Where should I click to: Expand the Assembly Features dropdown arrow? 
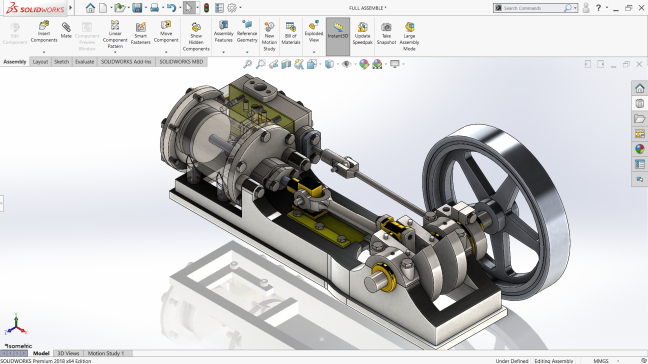(x=224, y=52)
